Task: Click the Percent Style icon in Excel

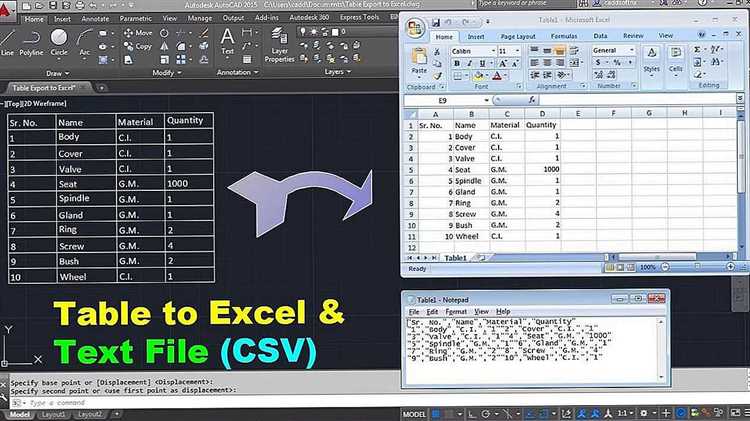Action: pyautogui.click(x=617, y=63)
